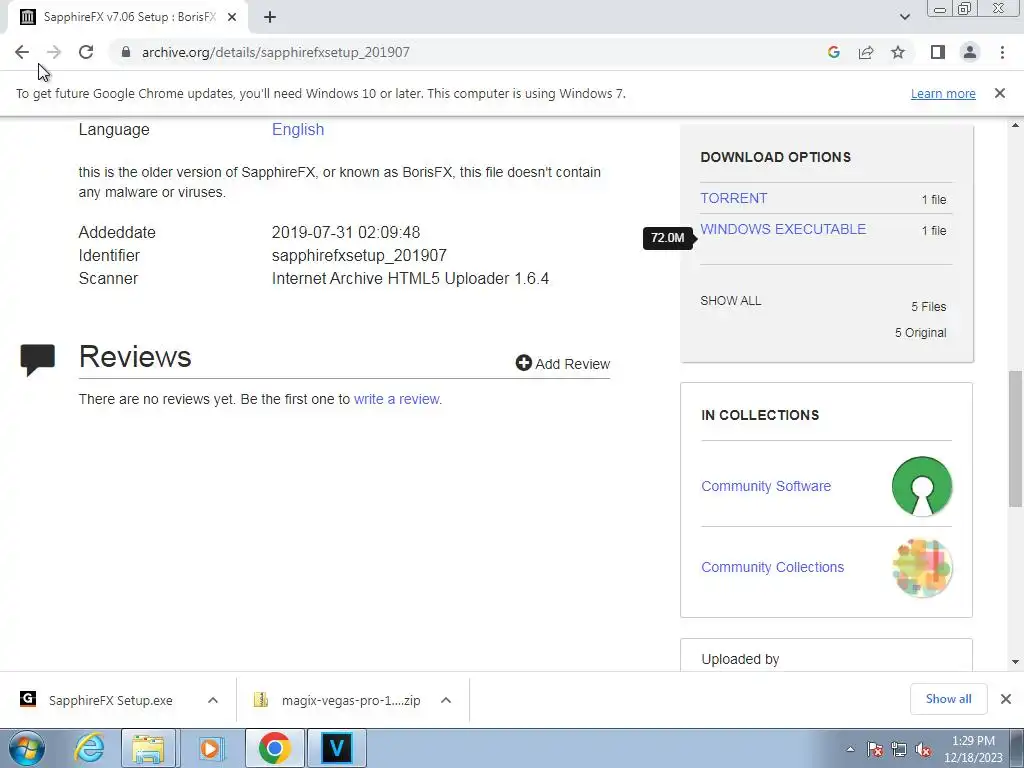Open Vegas Pro from the taskbar
This screenshot has height=768, width=1024.
pos(337,748)
